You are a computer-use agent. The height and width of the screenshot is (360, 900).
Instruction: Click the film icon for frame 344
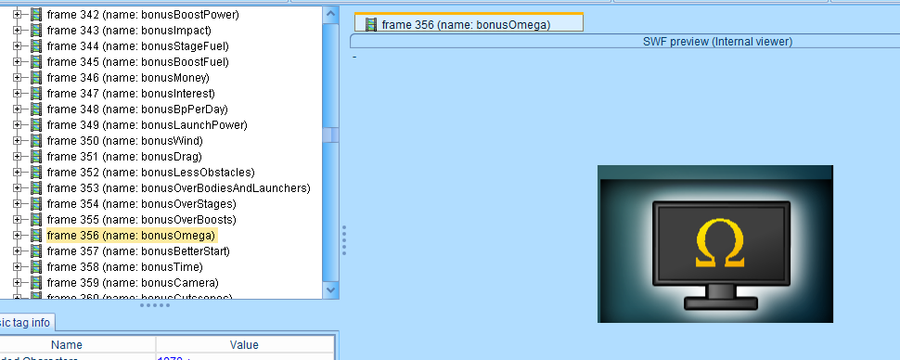tap(37, 46)
